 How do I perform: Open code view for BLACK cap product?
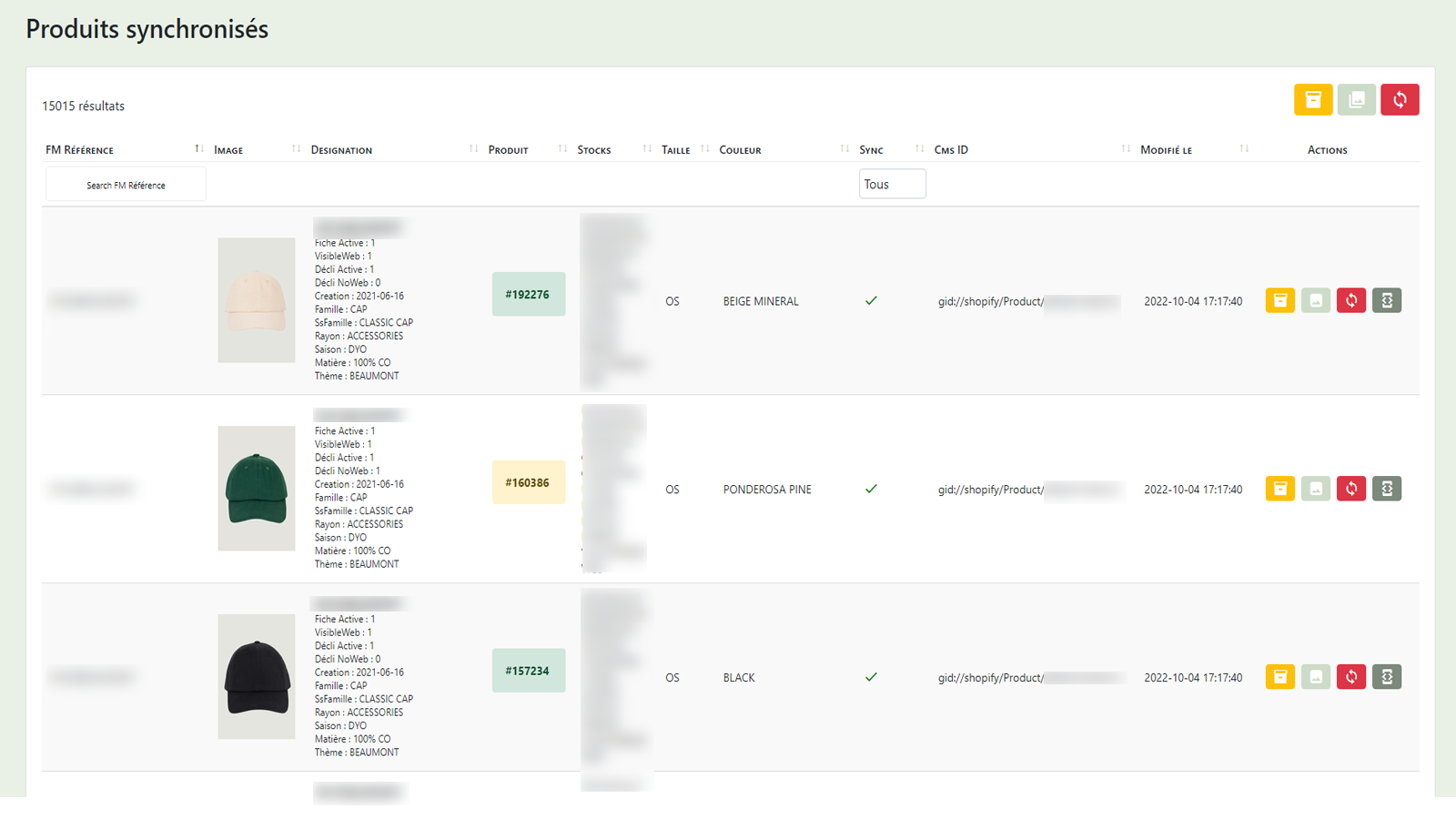pos(1387,677)
